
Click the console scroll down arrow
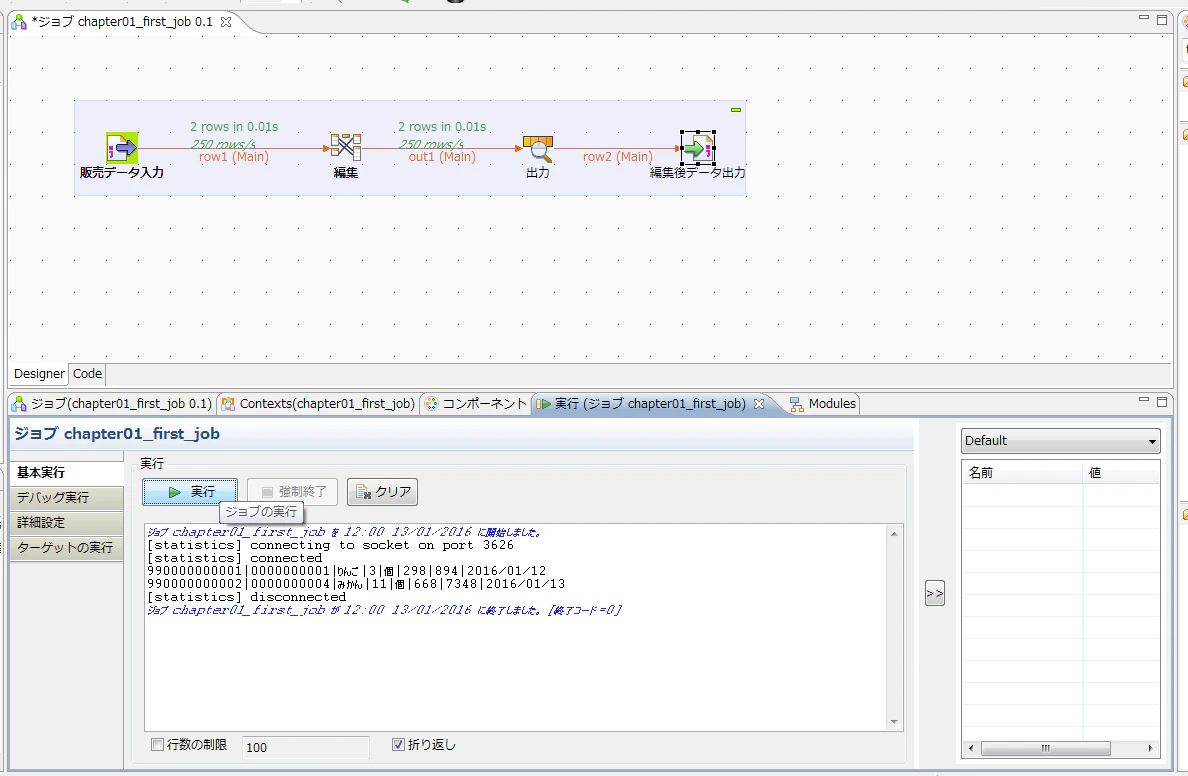point(894,722)
